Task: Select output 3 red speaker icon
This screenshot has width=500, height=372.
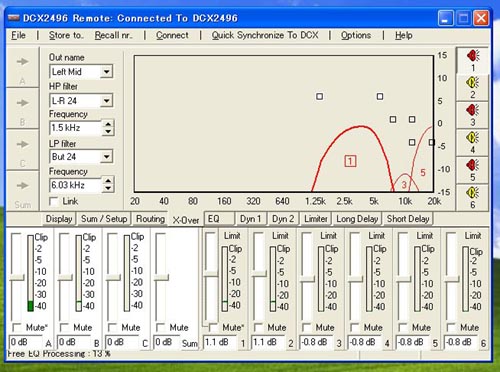Action: tap(473, 110)
